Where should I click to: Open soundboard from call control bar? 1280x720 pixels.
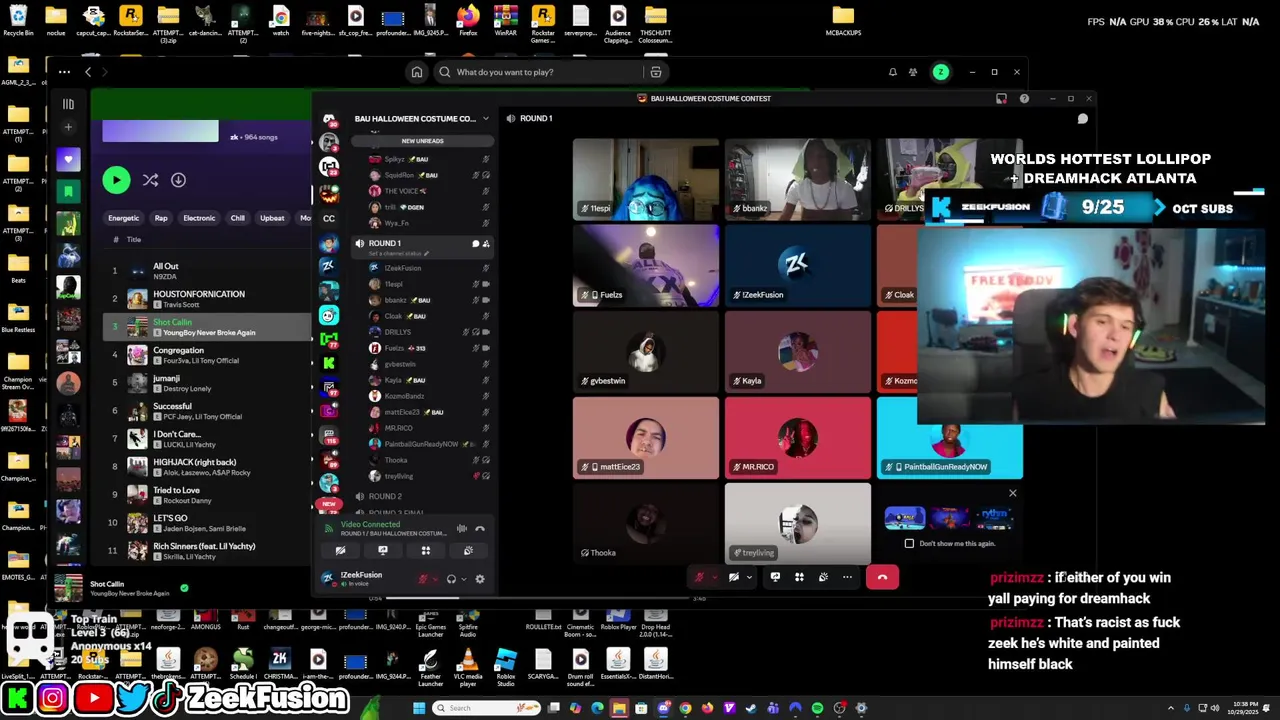tap(823, 577)
